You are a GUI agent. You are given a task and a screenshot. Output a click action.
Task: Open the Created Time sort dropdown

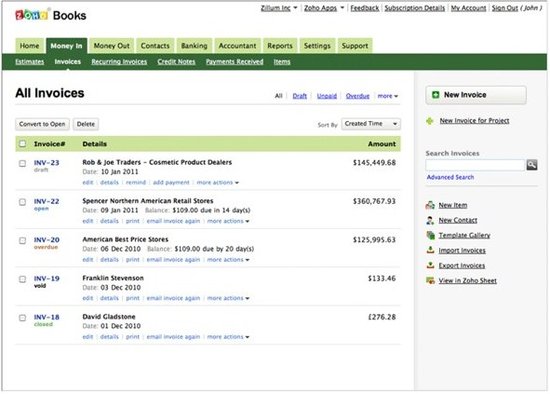tap(371, 124)
